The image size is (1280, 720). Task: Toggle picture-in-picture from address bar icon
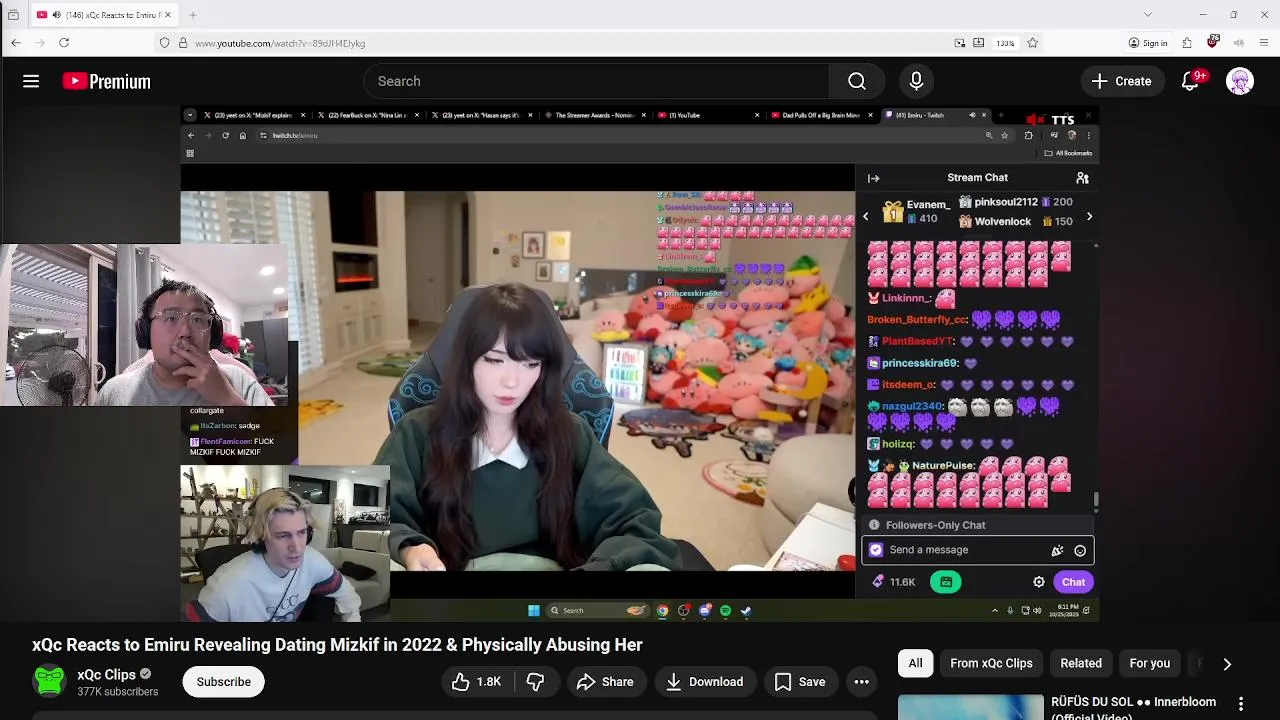pyautogui.click(x=960, y=43)
